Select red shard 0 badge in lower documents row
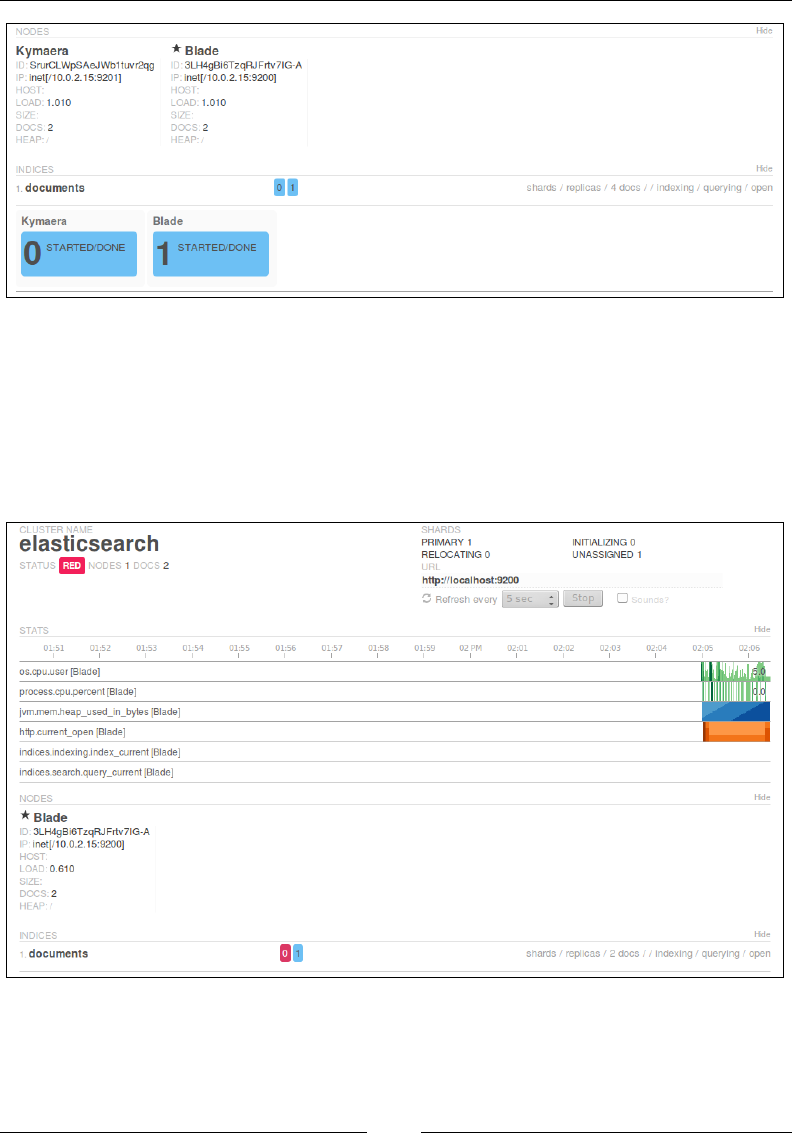This screenshot has height=1142, width=792. click(x=285, y=953)
